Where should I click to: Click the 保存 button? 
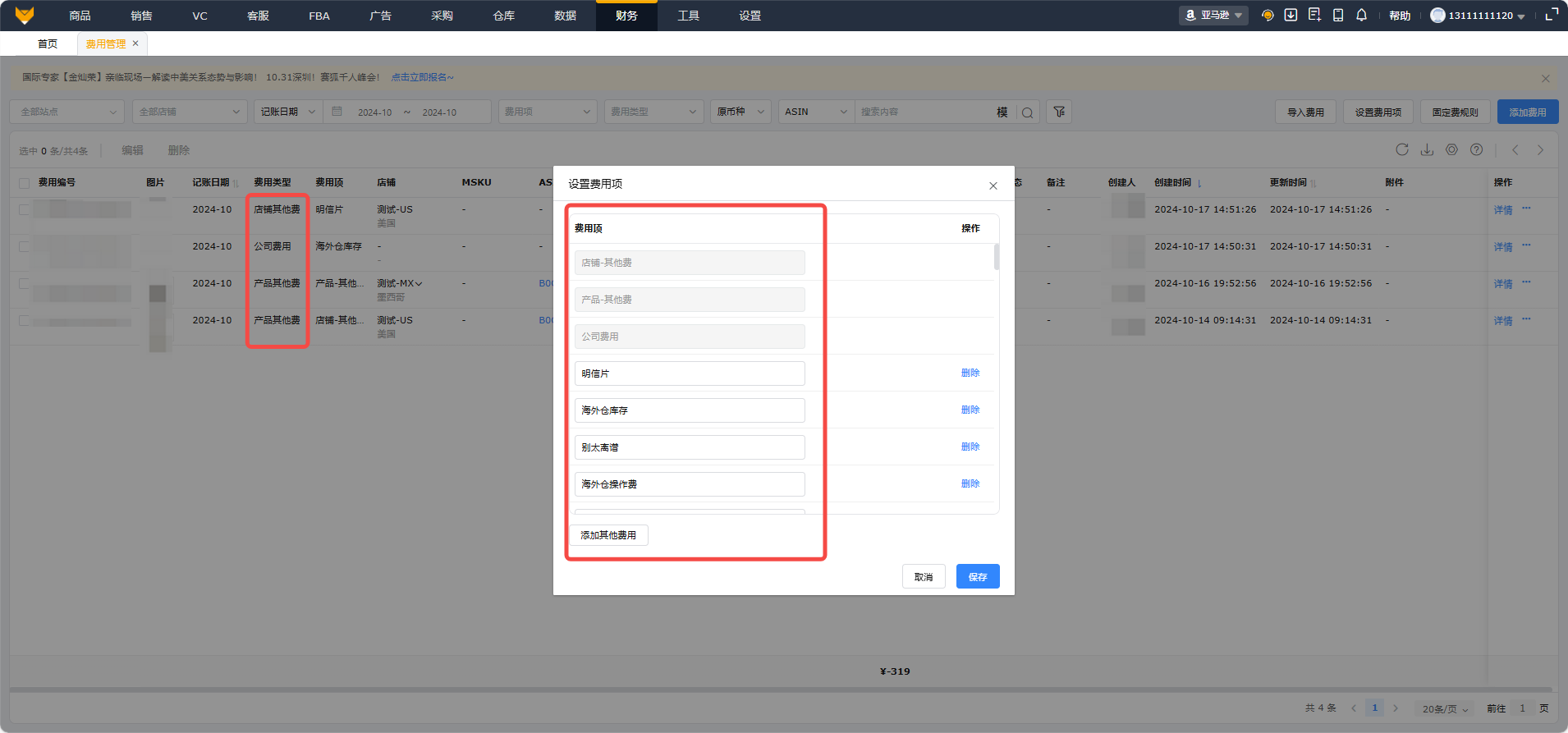click(978, 576)
